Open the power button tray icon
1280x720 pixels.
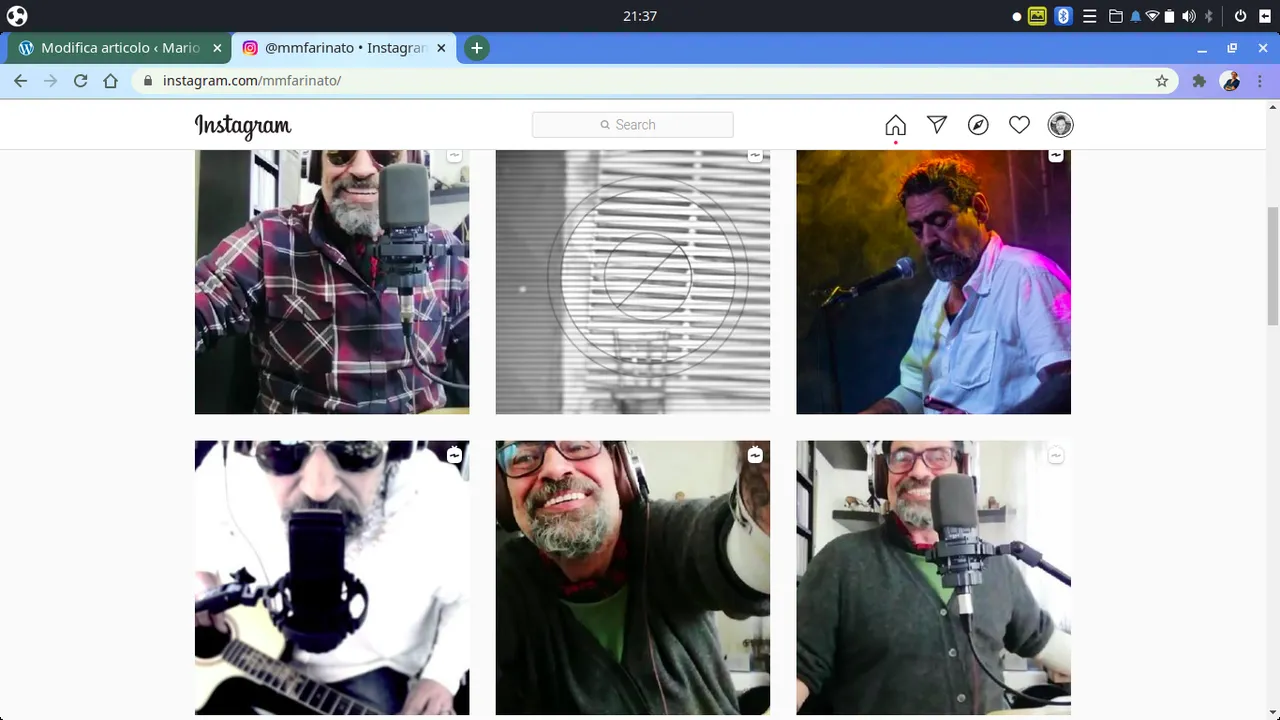(x=1240, y=16)
